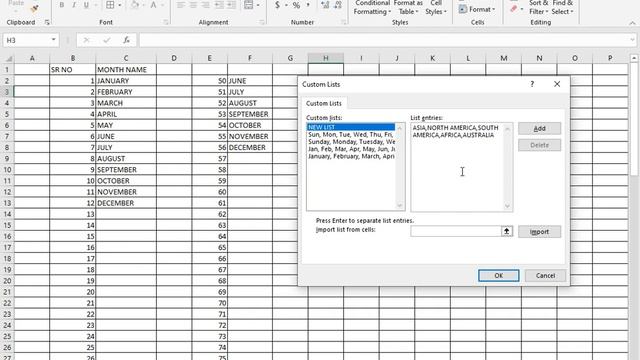Click the Decrease Decimal icon
The width and height of the screenshot is (640, 360).
pyautogui.click(x=338, y=5)
